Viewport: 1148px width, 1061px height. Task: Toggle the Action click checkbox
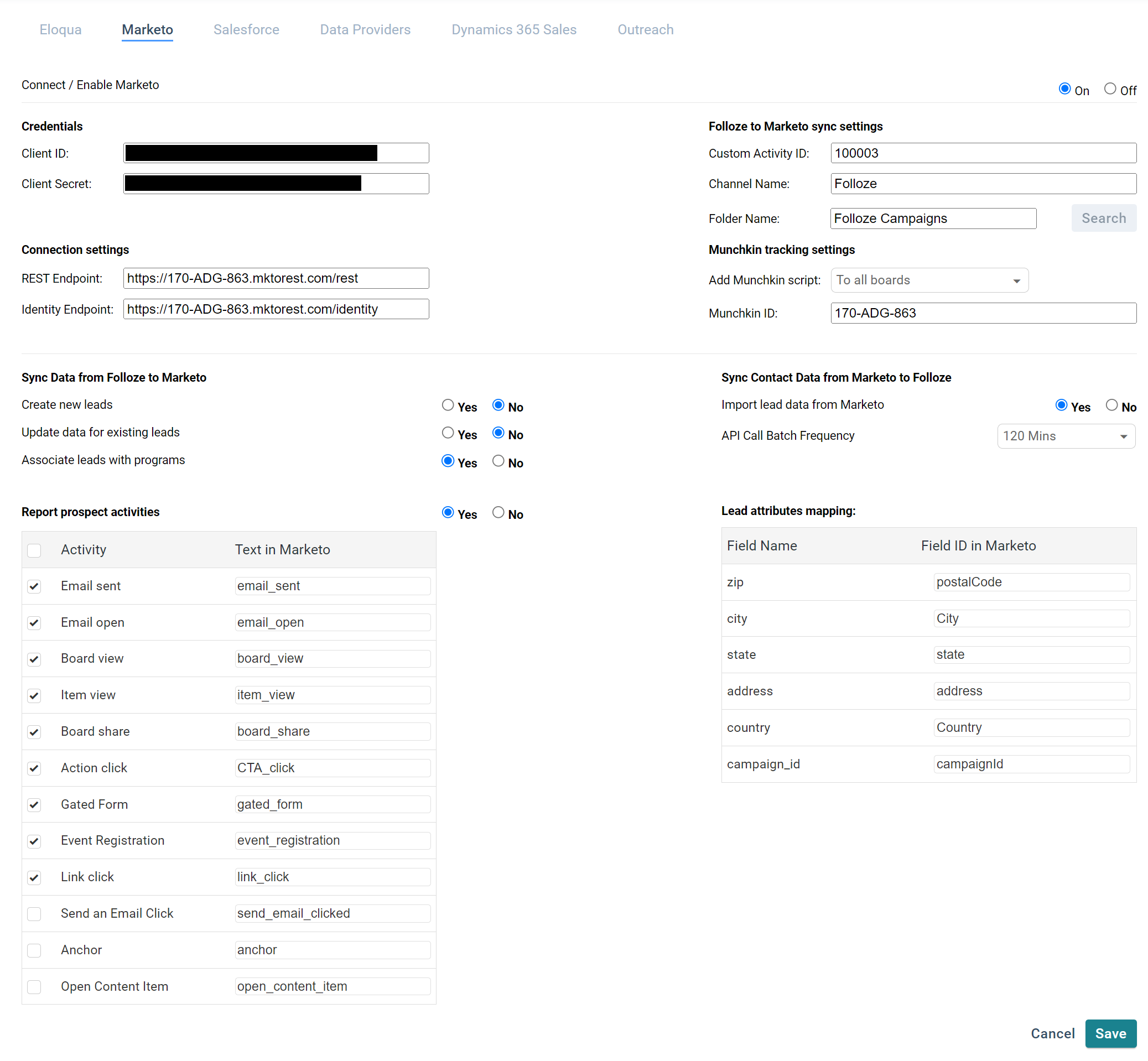click(34, 769)
